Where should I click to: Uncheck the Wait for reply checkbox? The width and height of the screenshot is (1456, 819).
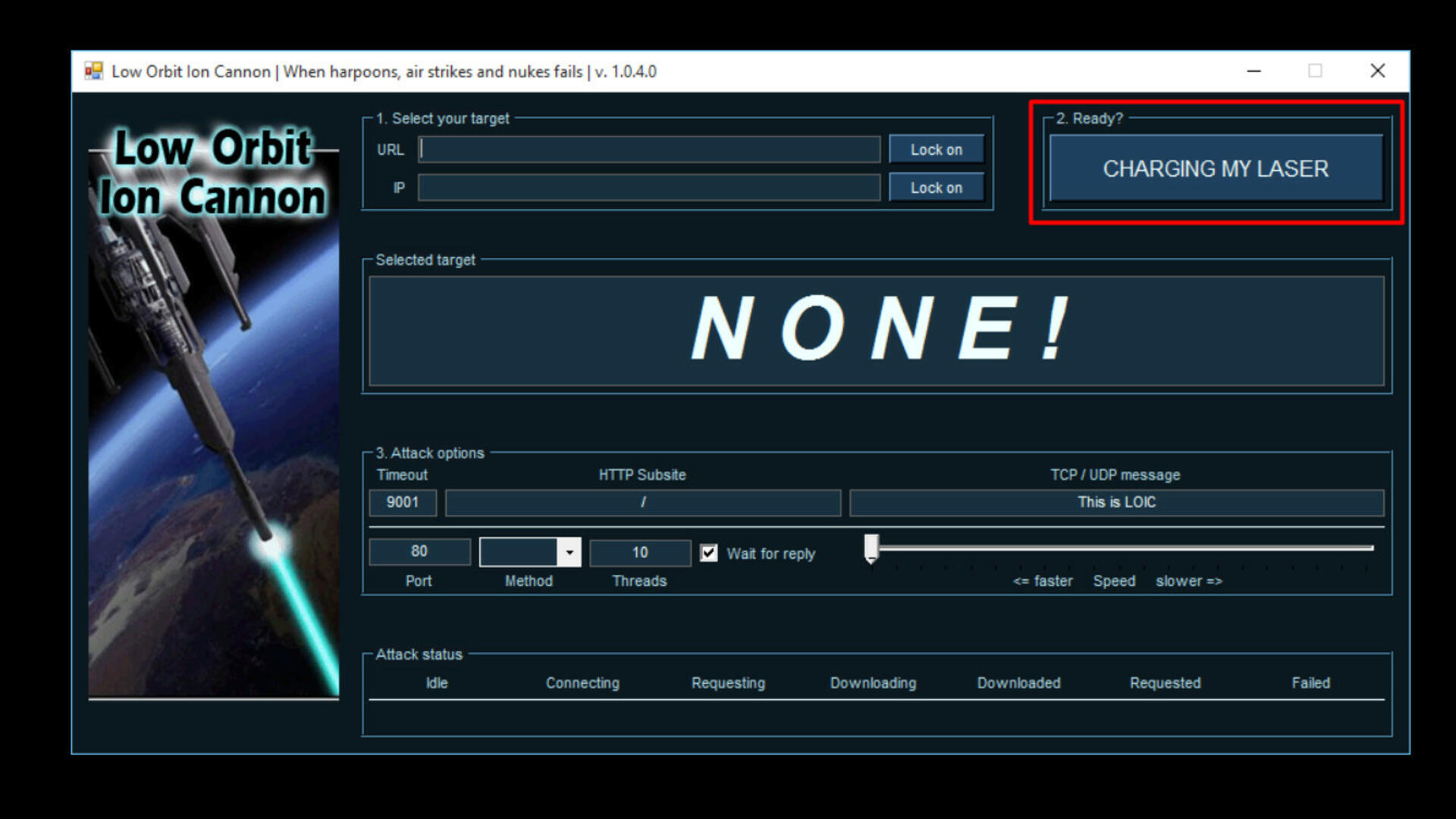click(709, 553)
